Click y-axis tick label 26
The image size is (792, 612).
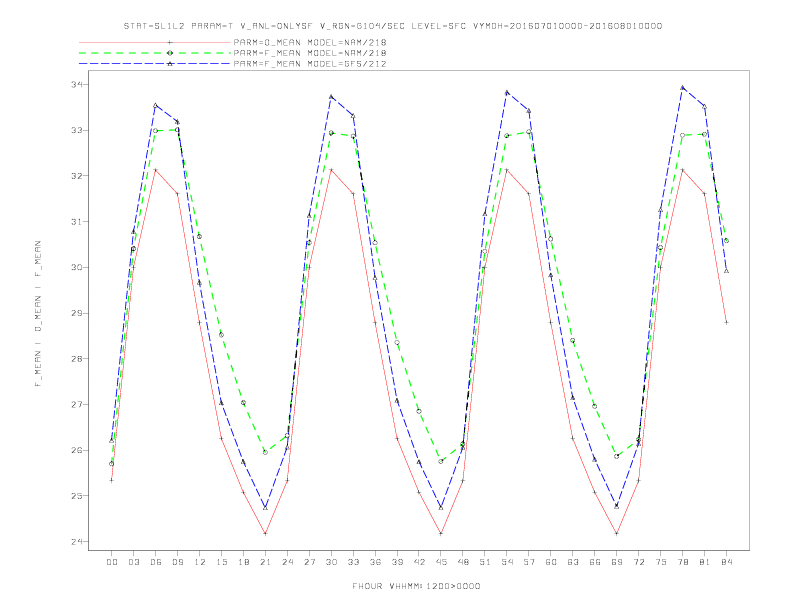coord(77,450)
